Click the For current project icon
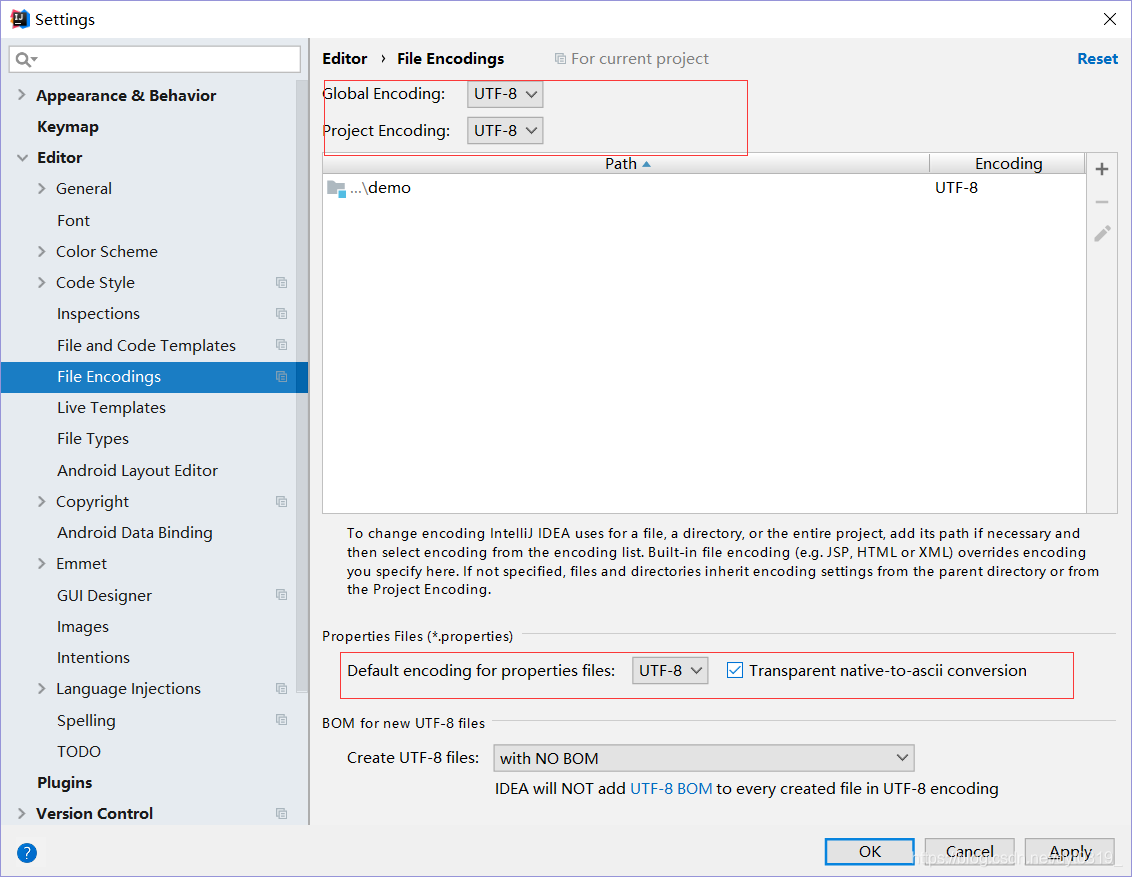 click(560, 58)
